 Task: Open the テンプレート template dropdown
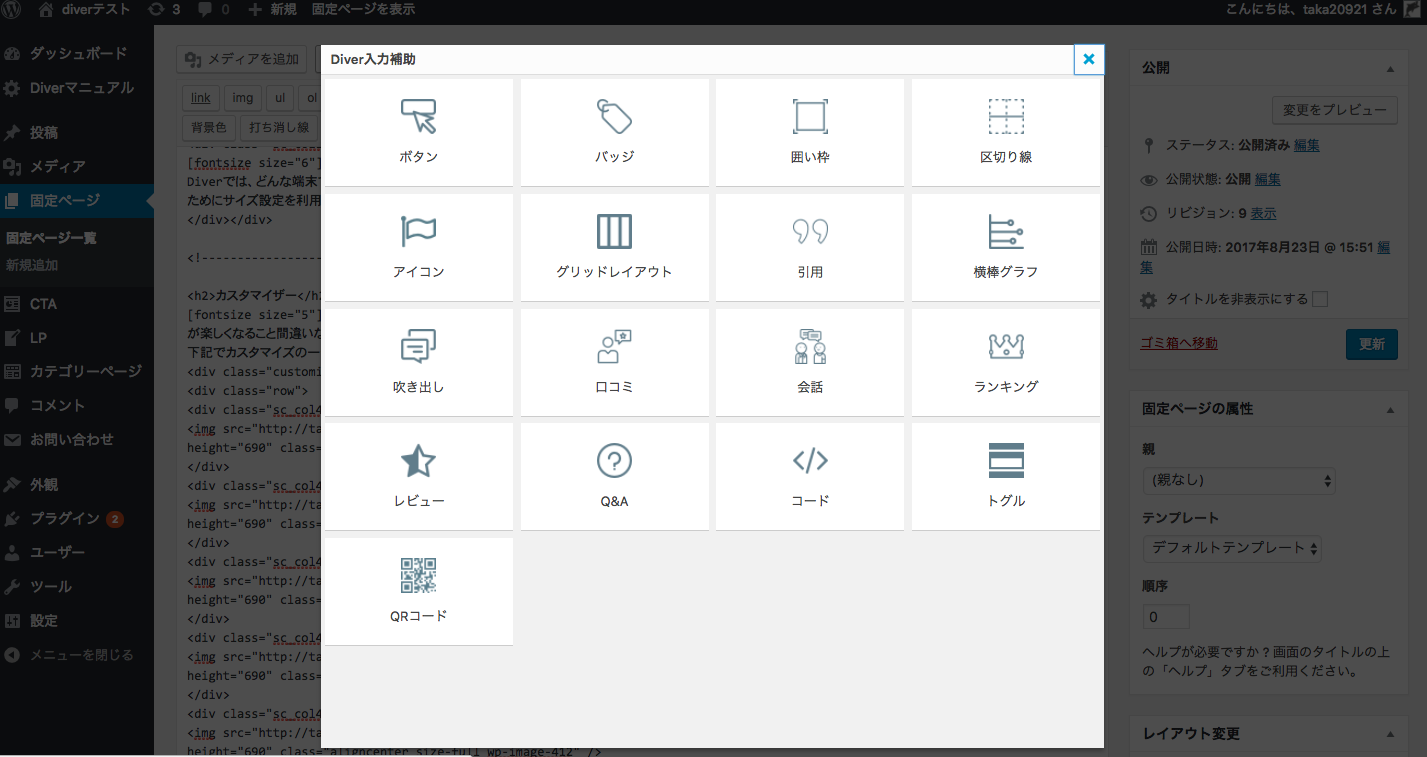[1232, 548]
